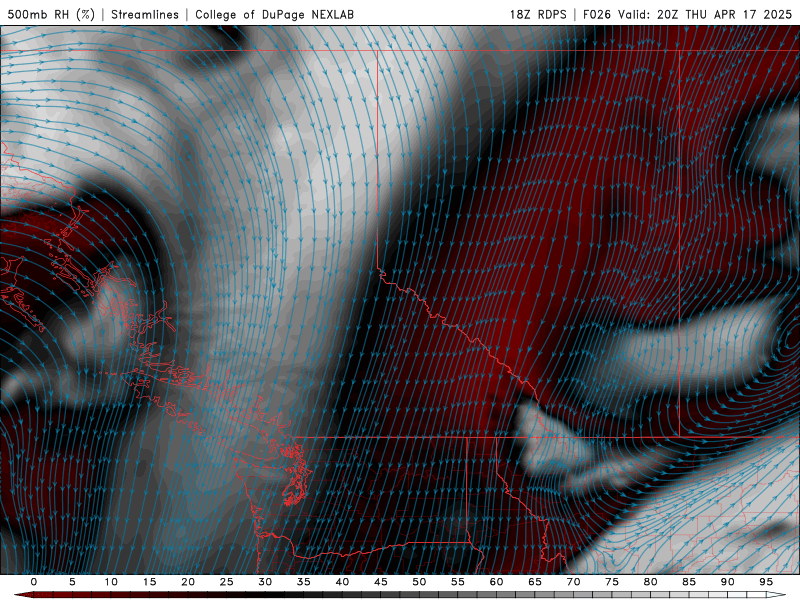Screen dimensions: 800x600
Task: Click the "45" value on the color scale
Action: (381, 582)
